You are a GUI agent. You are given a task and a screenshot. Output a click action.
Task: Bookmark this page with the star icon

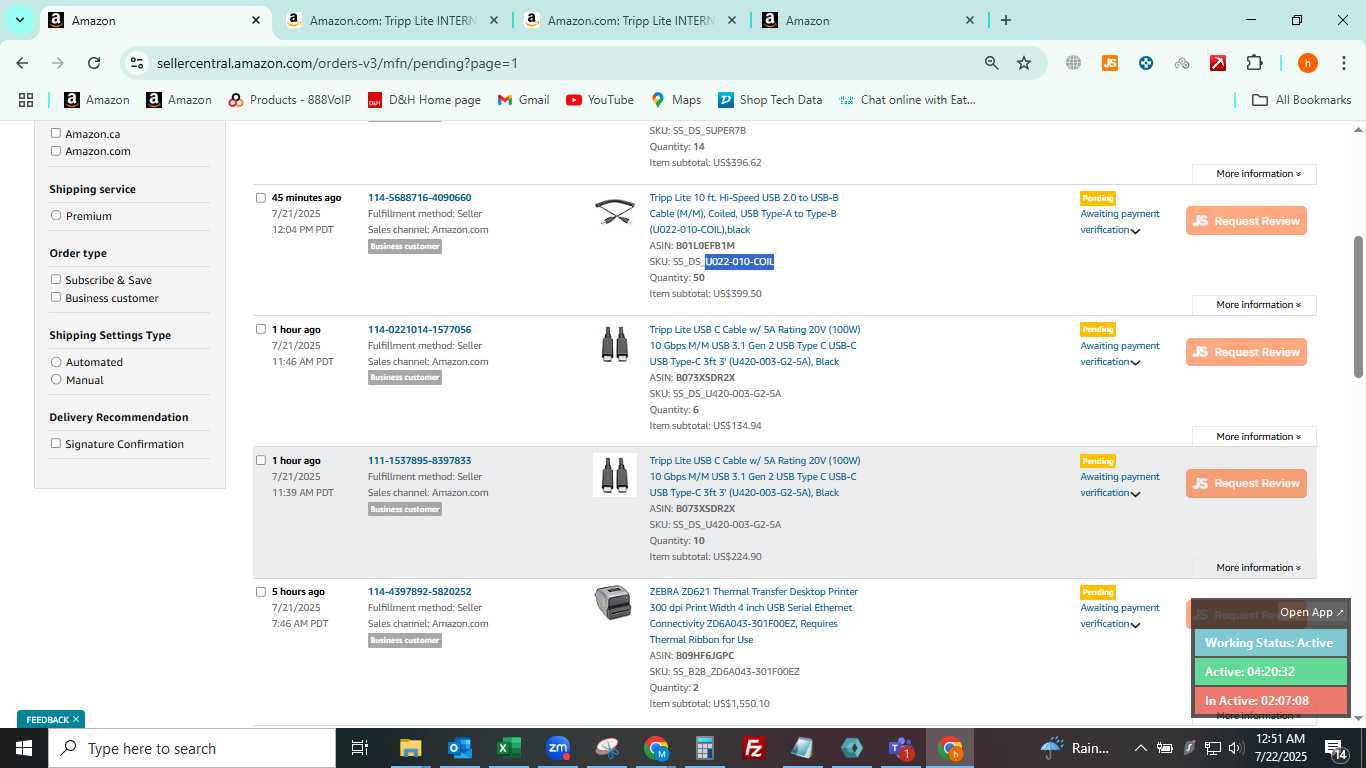(x=1024, y=63)
